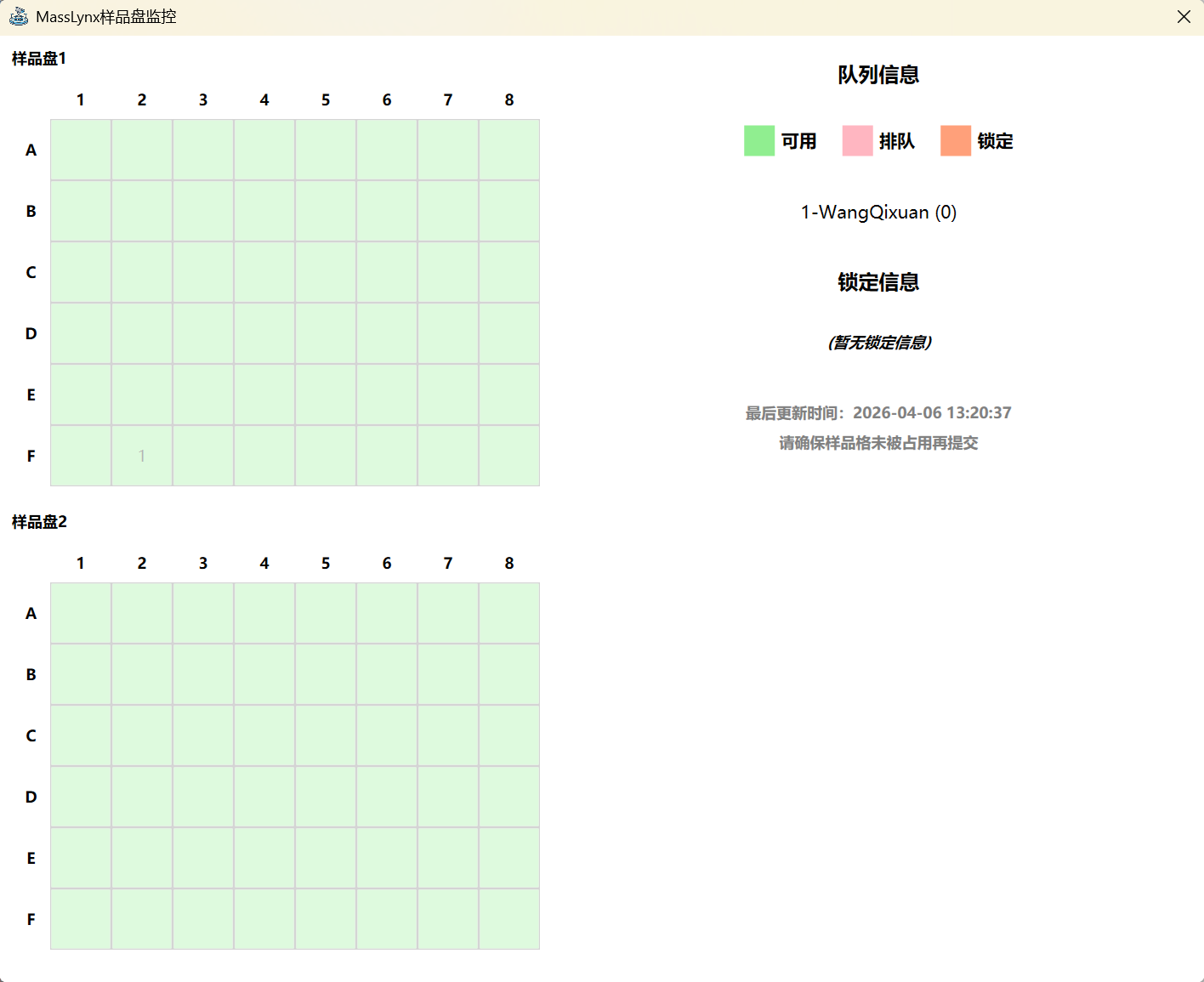Click cell C4 in 样品盘1

point(264,272)
